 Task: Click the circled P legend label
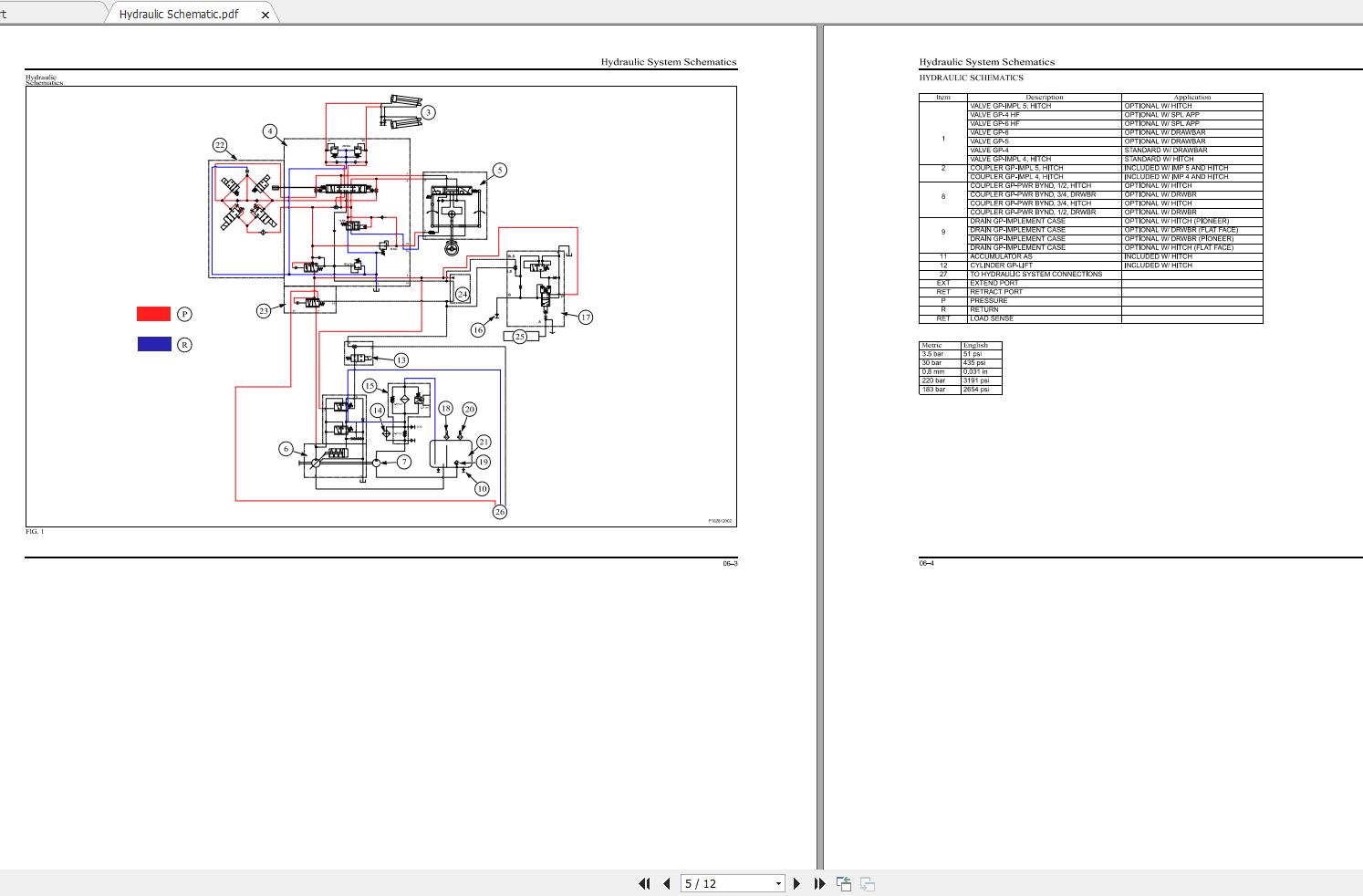click(x=184, y=314)
